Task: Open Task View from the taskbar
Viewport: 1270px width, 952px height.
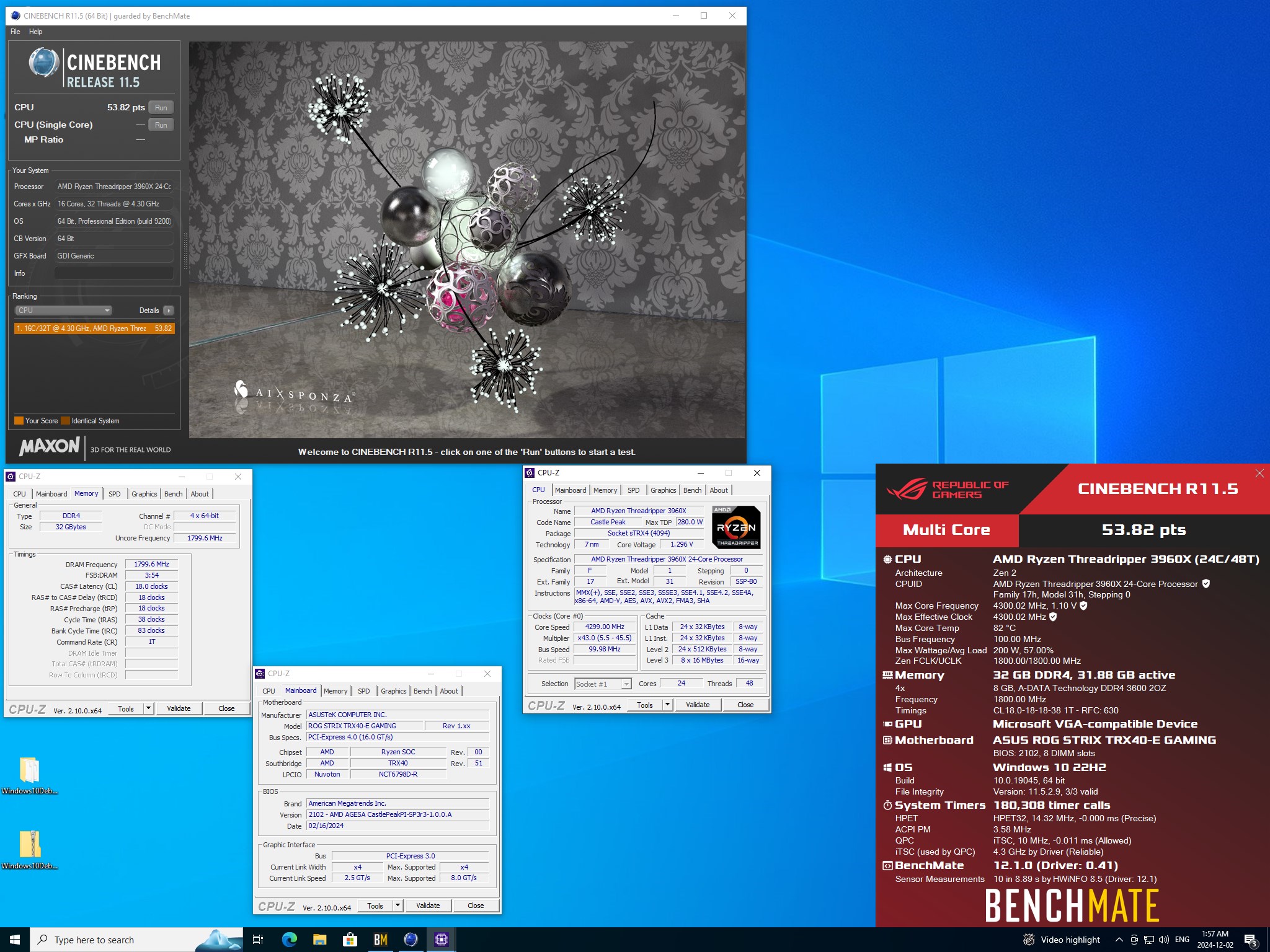Action: tap(258, 940)
